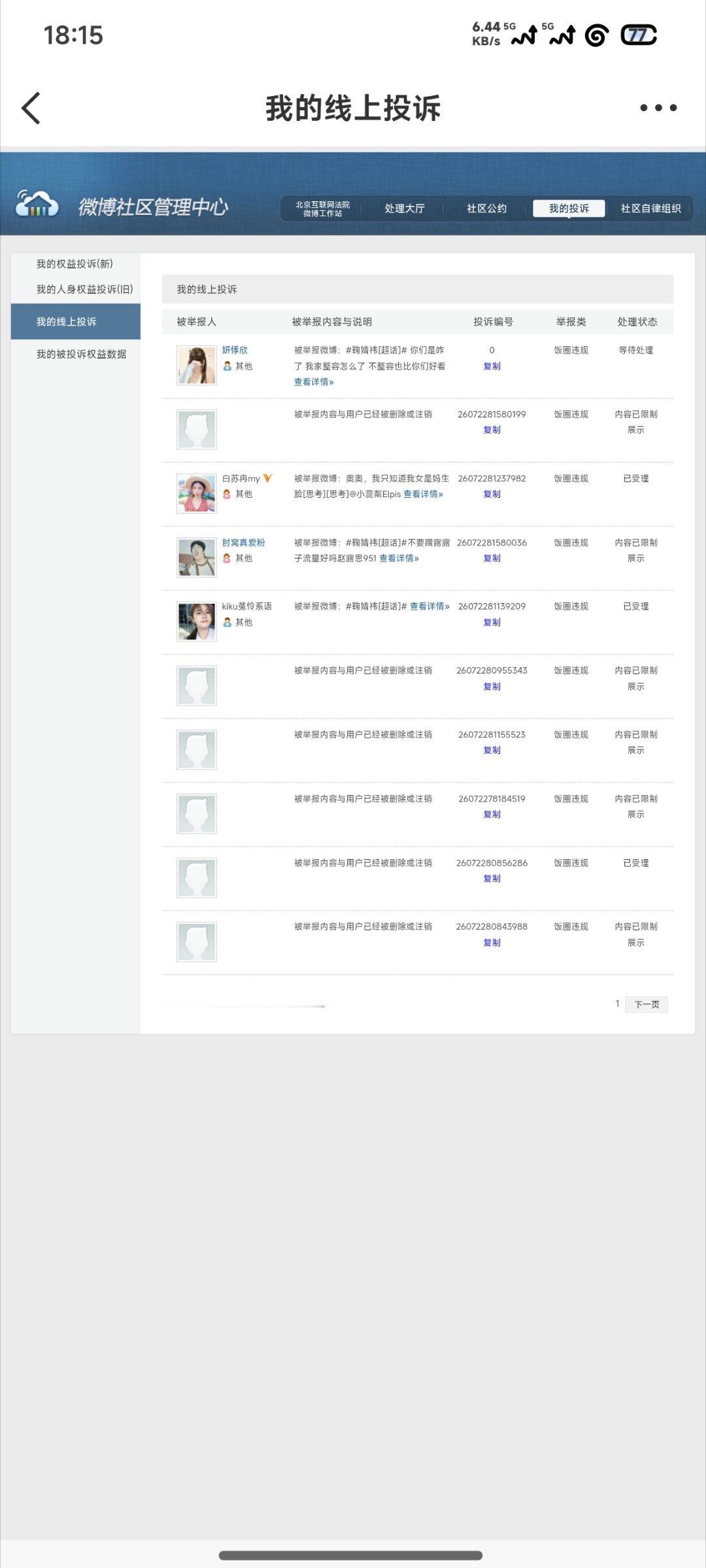Screen dimensions: 706x1568
Task: Tap the Weibo spiral status bar icon
Action: pos(596,35)
